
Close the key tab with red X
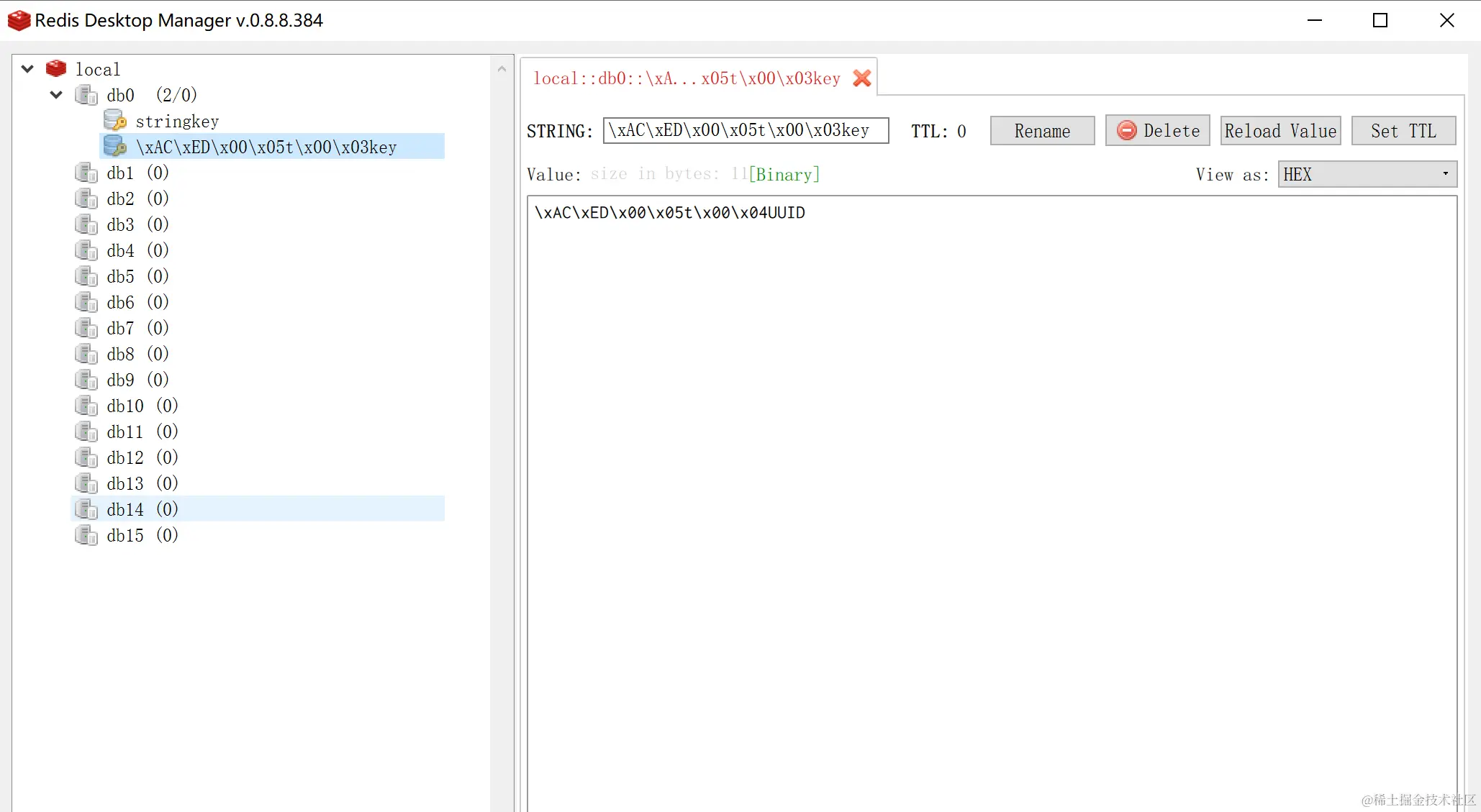861,78
